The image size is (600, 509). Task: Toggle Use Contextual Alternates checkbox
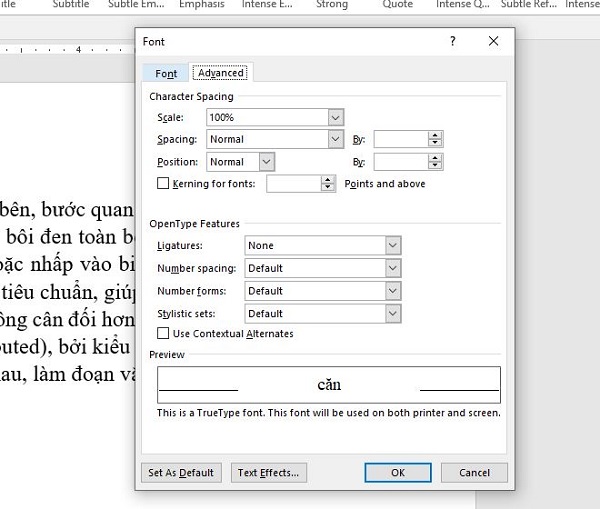[x=164, y=333]
